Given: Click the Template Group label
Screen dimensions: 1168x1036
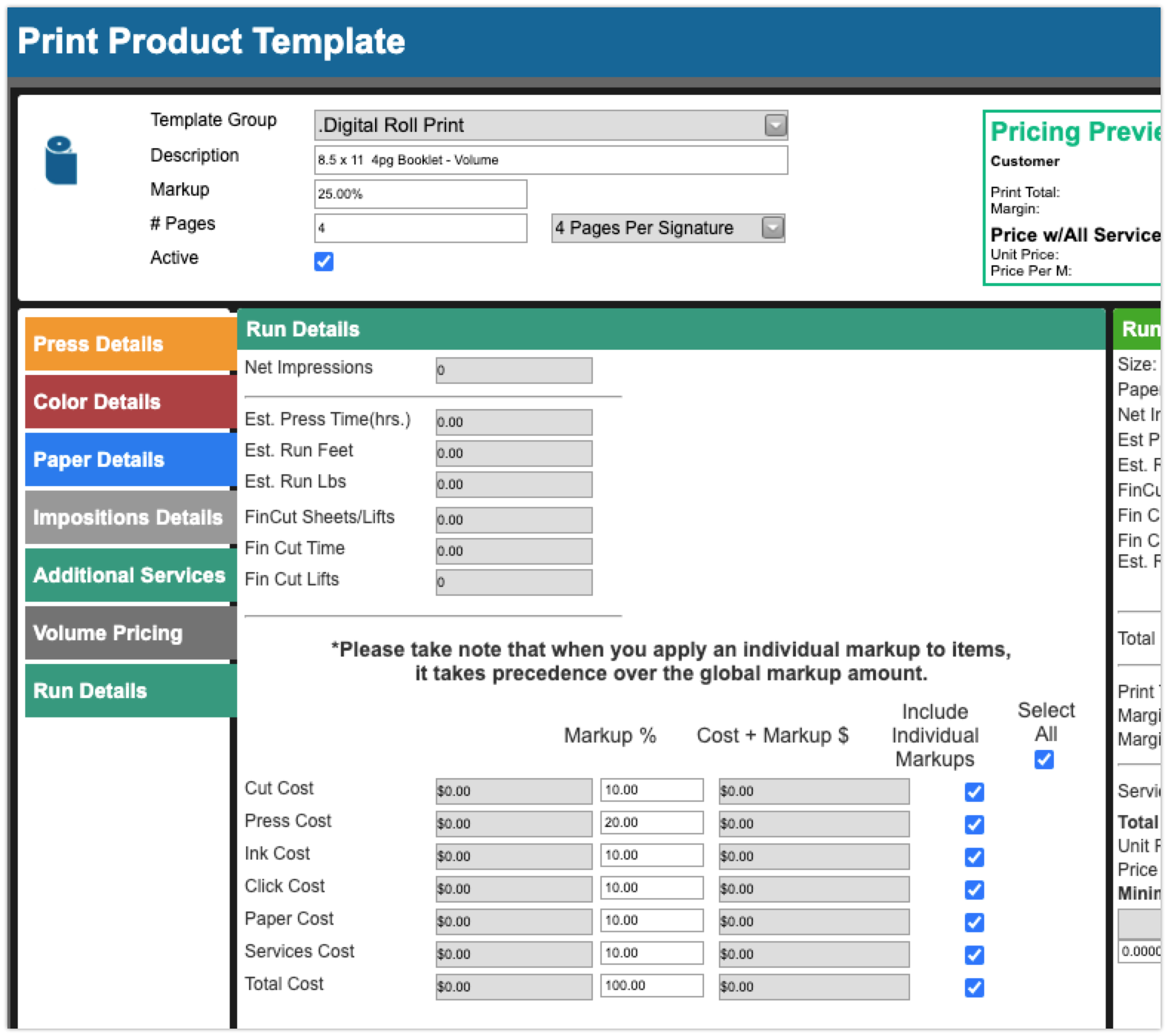Looking at the screenshot, I should (213, 120).
